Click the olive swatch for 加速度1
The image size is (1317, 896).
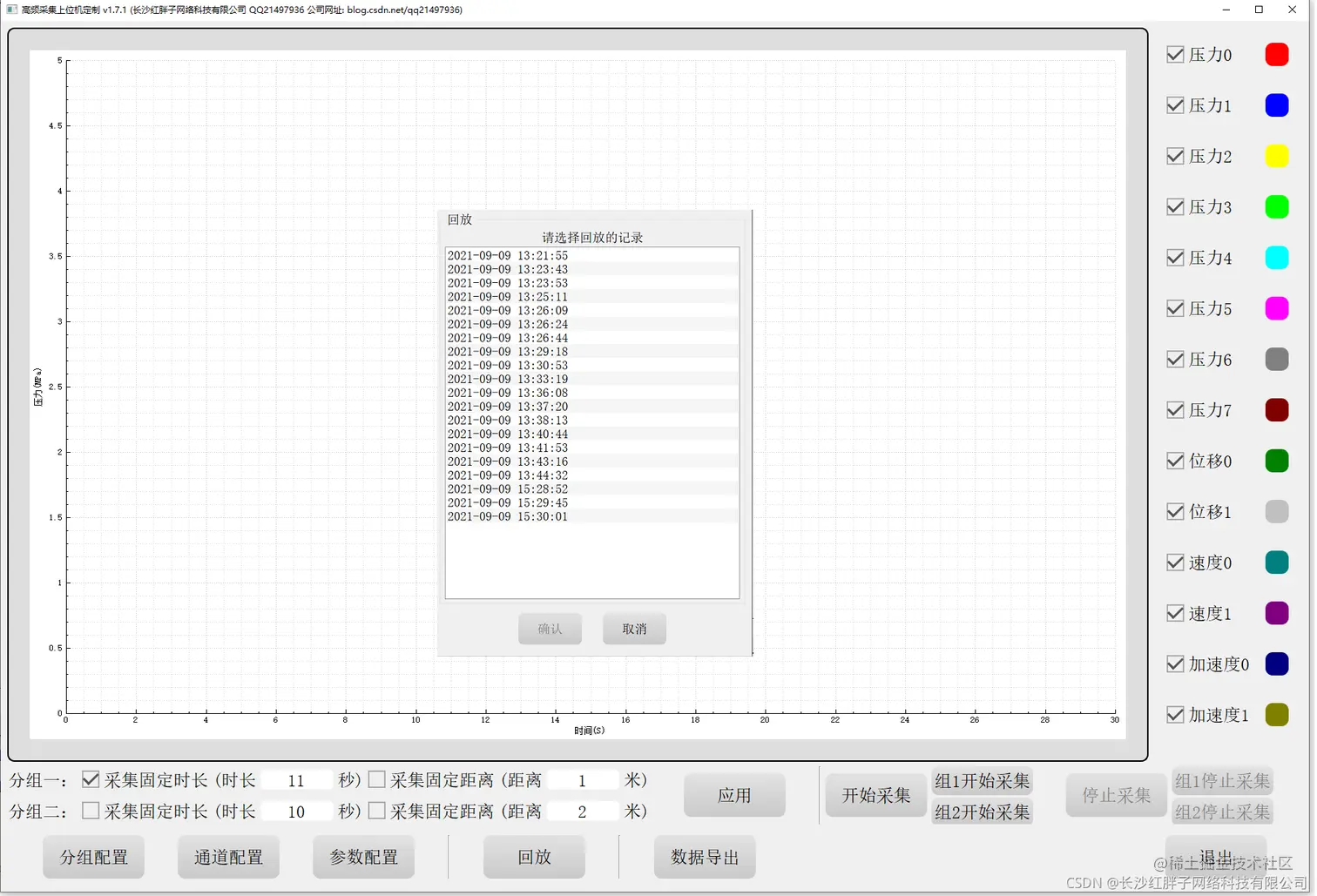[1276, 715]
